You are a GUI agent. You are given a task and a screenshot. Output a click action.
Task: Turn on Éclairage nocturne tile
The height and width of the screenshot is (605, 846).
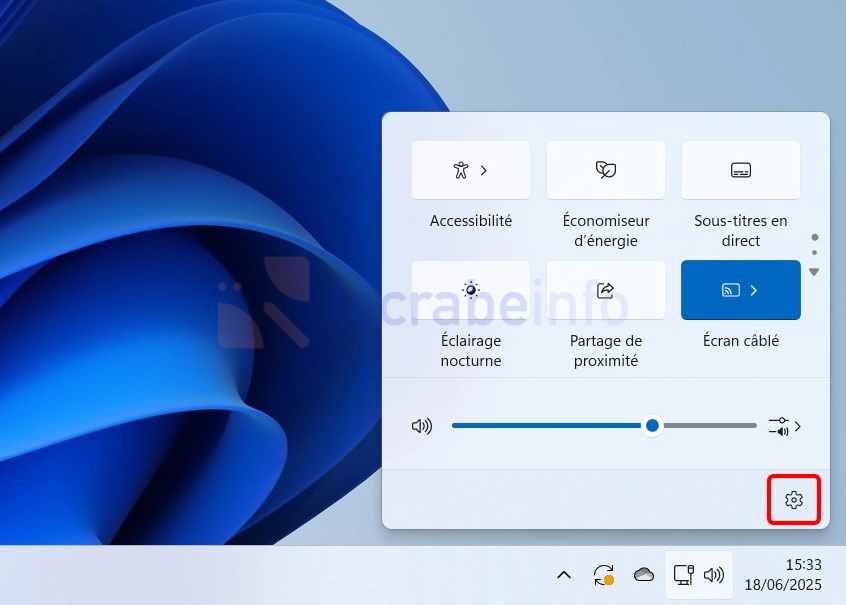pos(470,290)
